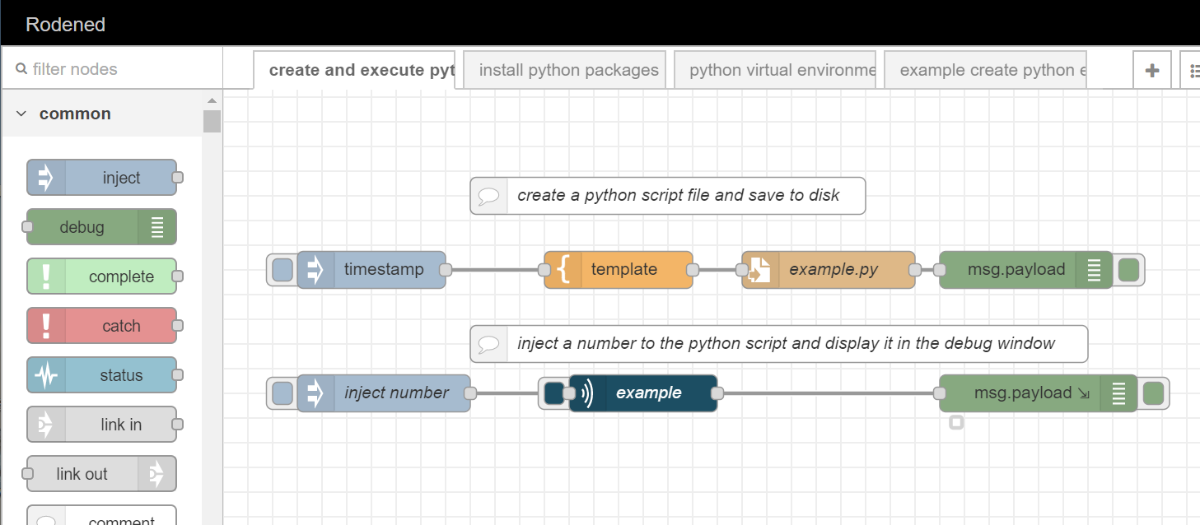Click the template node input port
1200x525 pixels.
pyautogui.click(x=544, y=269)
